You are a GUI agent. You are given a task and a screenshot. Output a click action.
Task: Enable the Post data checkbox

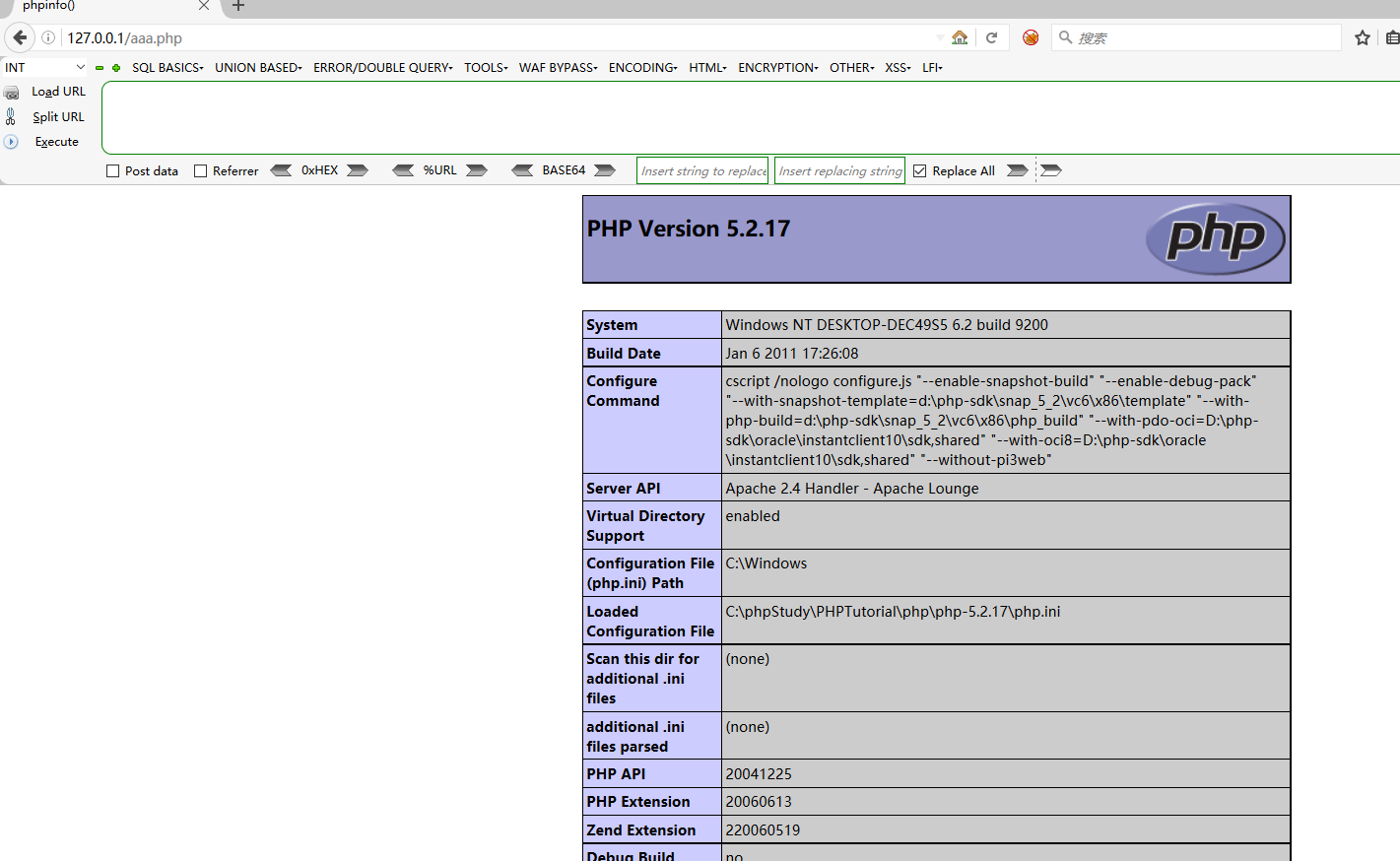tap(112, 171)
